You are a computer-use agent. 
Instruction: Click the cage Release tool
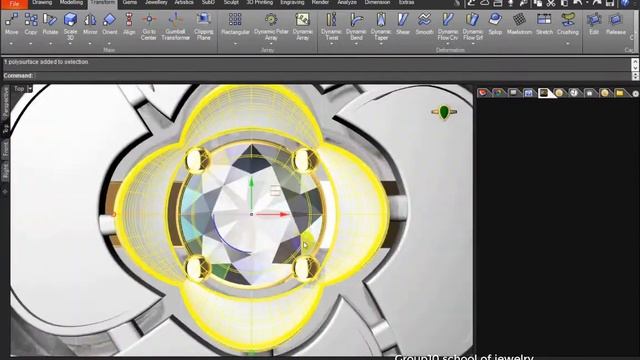(616, 24)
